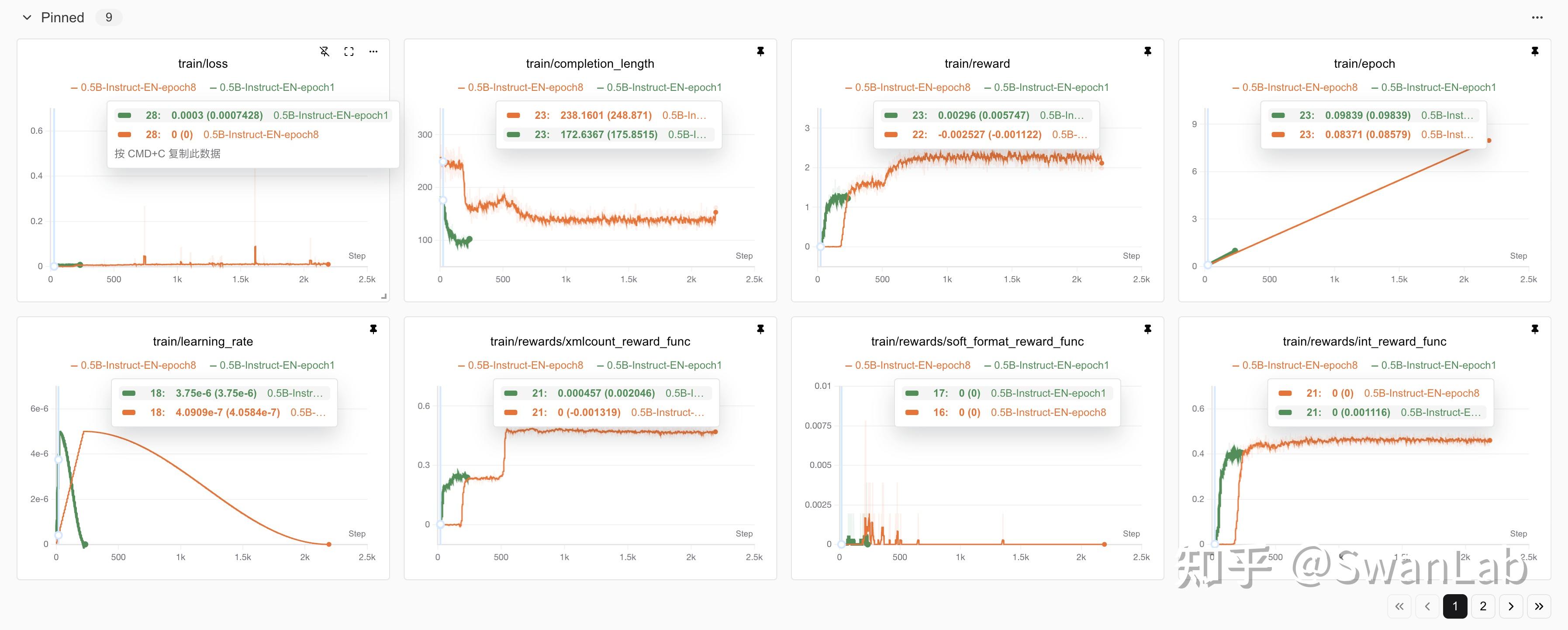Go to next page of charts

[x=1511, y=606]
